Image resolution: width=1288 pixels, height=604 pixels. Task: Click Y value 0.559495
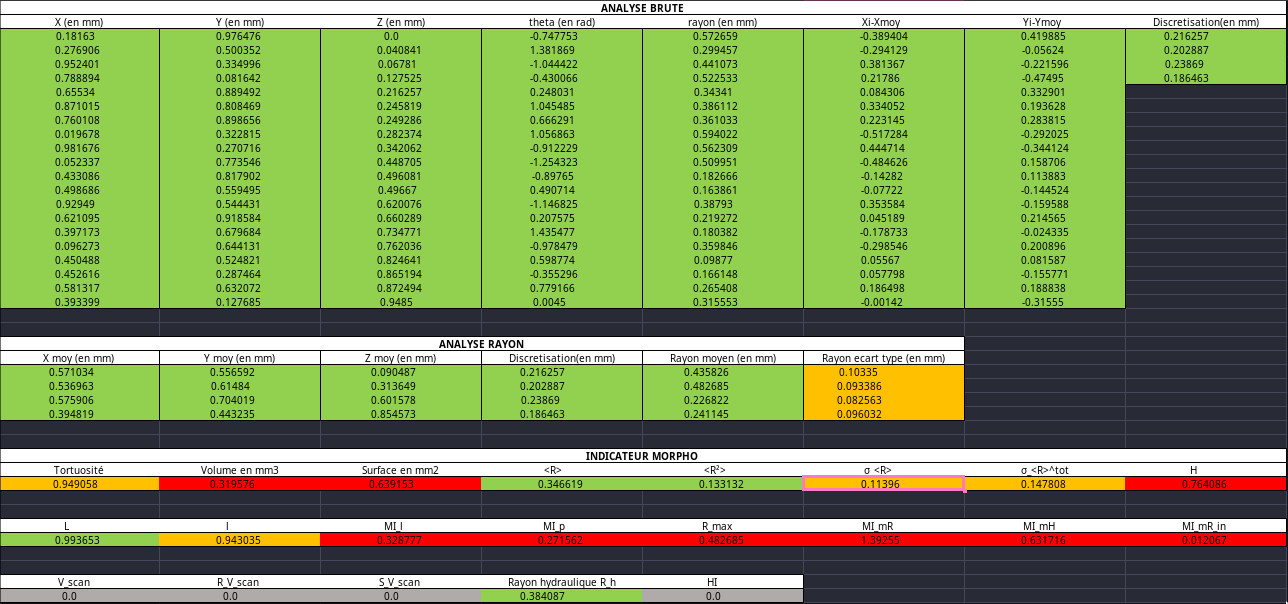pos(240,190)
